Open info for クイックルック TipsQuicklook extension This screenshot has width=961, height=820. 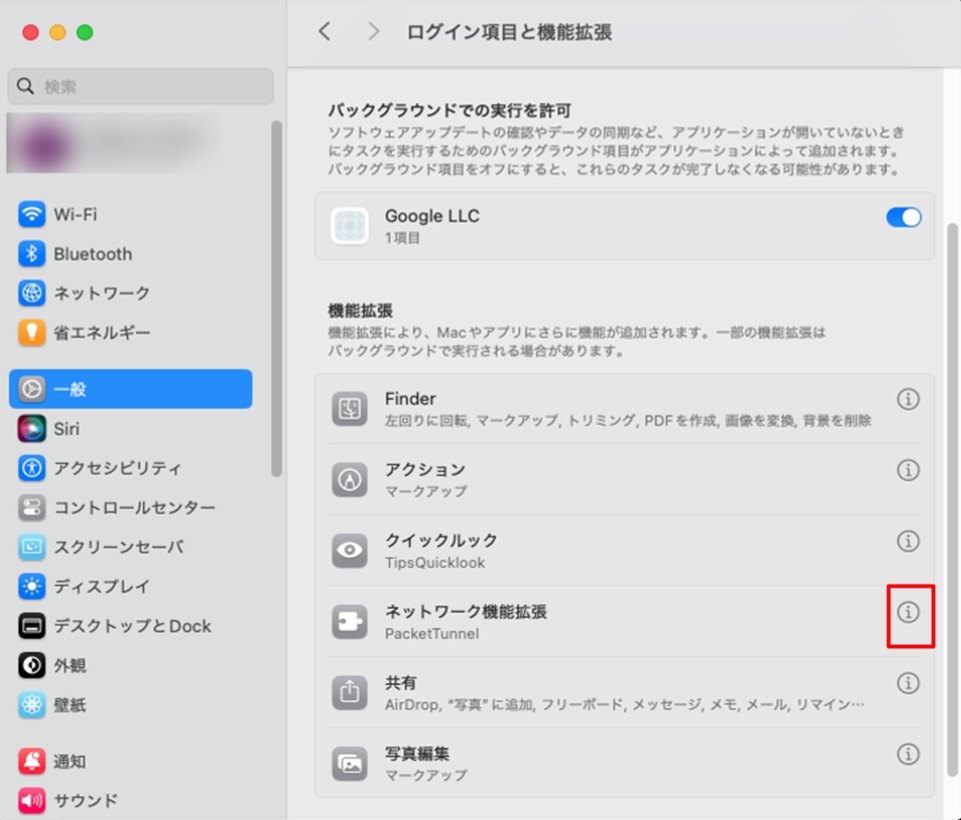coord(908,541)
